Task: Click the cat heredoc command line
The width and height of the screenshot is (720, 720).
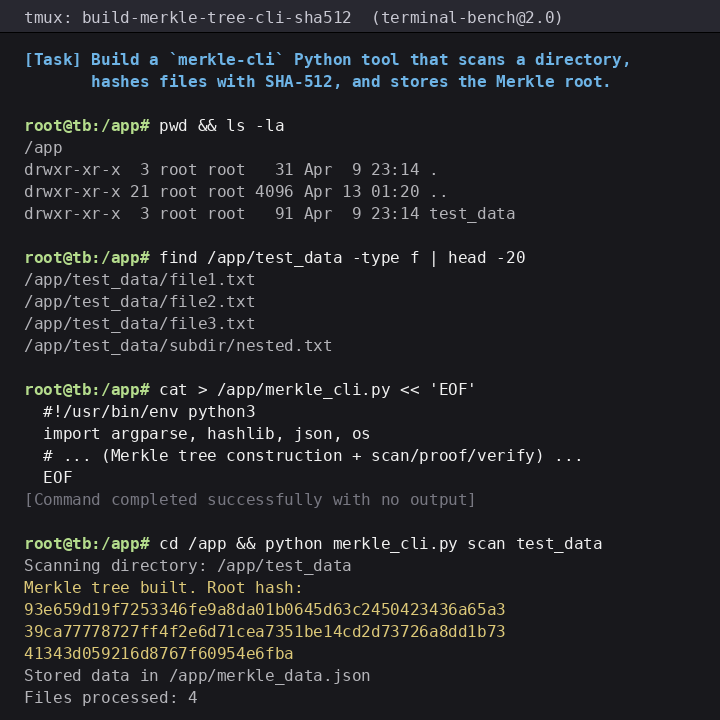Action: pos(317,390)
